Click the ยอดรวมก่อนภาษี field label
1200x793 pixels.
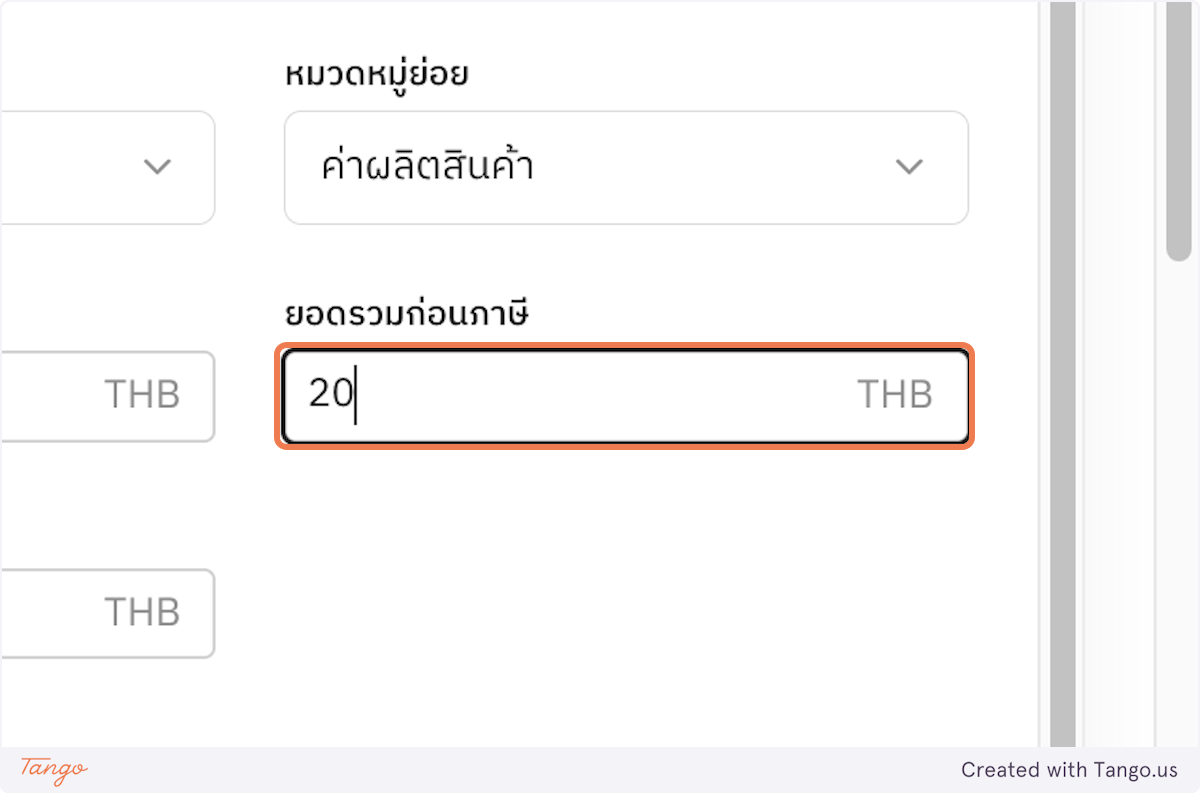click(x=405, y=313)
